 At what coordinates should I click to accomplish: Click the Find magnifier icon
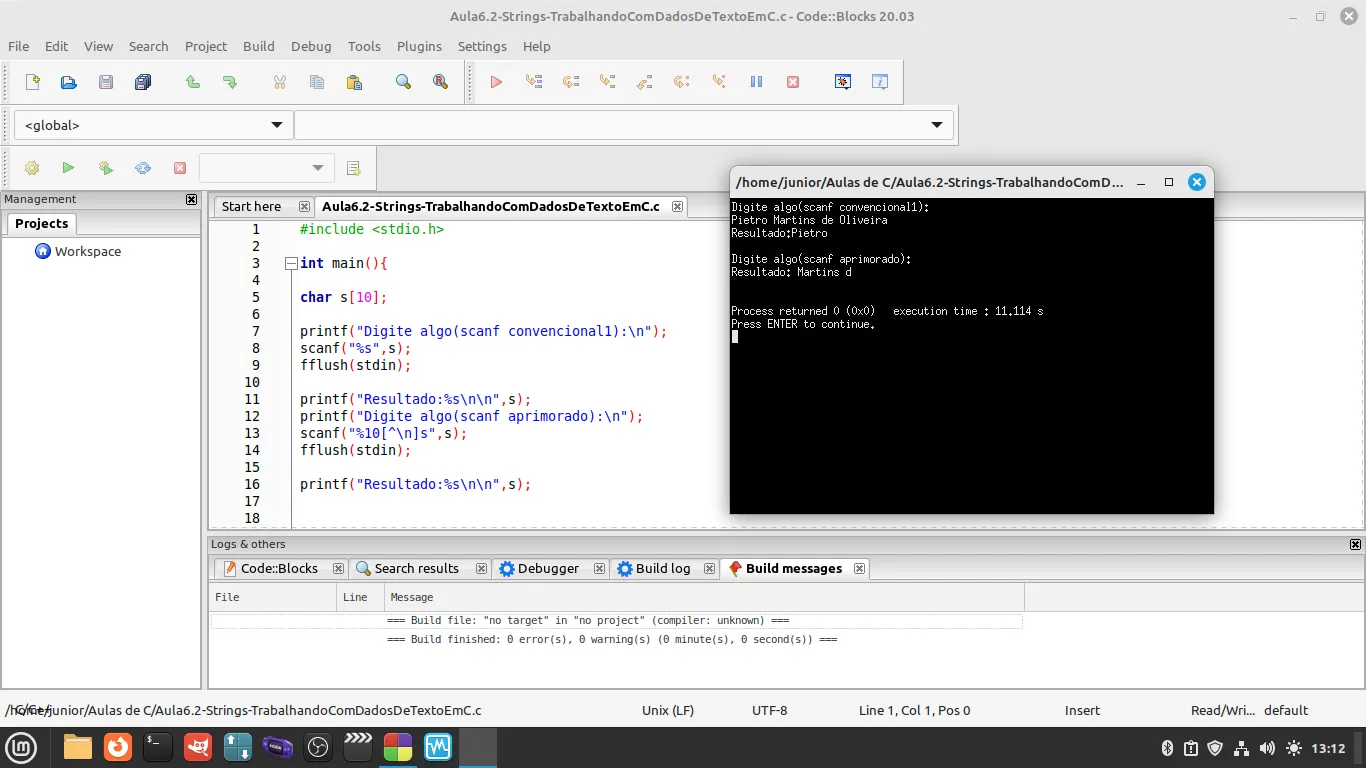403,82
